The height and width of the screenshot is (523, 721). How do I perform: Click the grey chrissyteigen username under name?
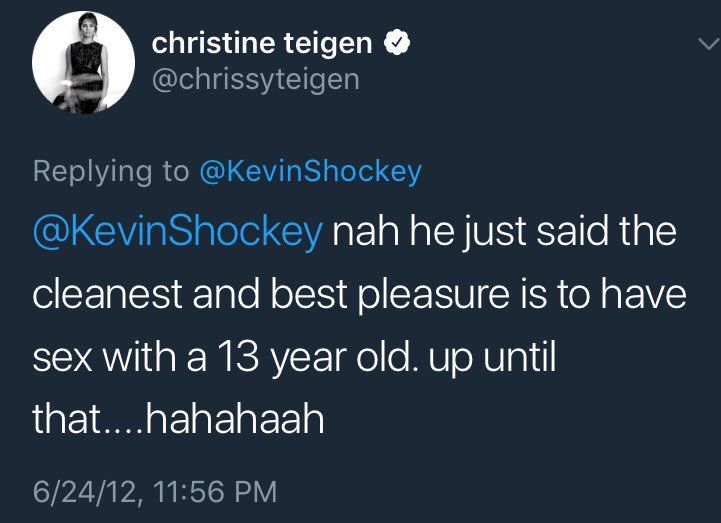[x=255, y=77]
